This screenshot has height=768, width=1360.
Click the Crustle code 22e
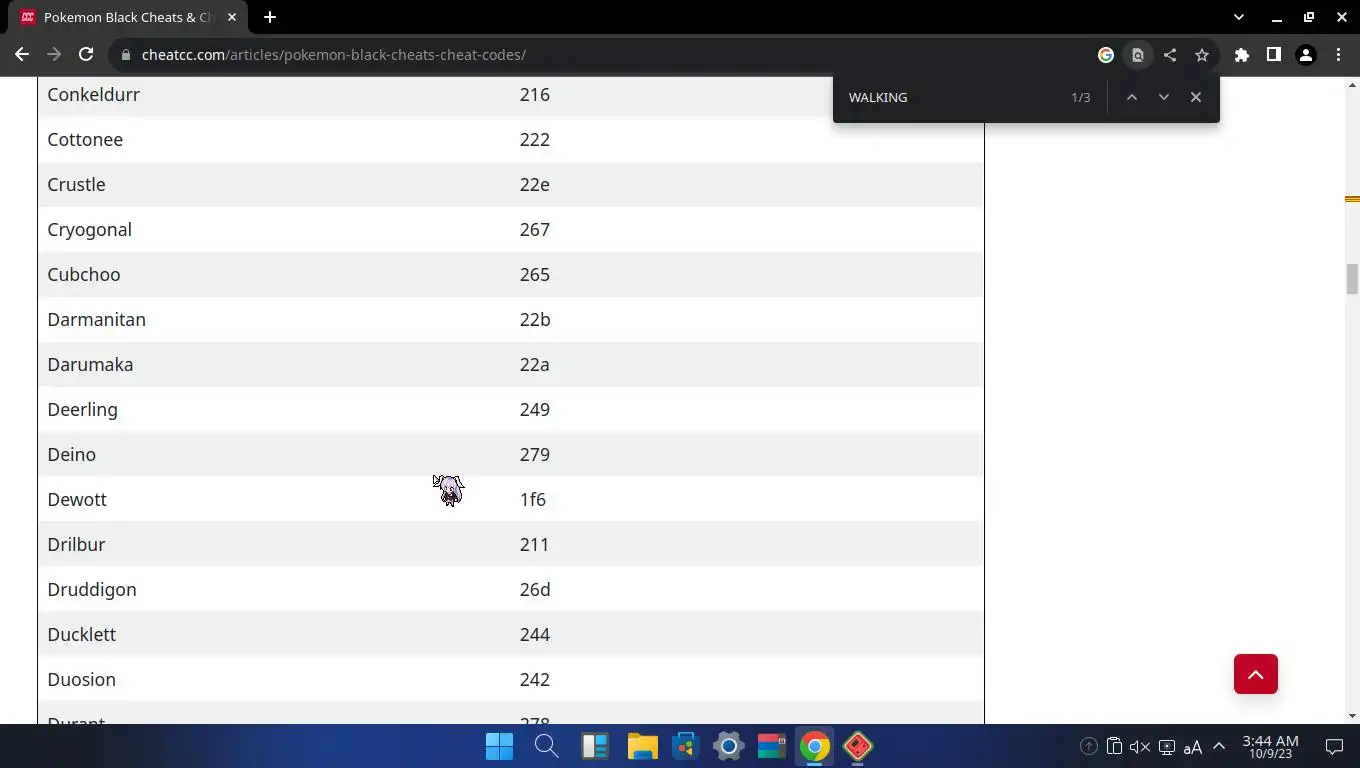[535, 184]
